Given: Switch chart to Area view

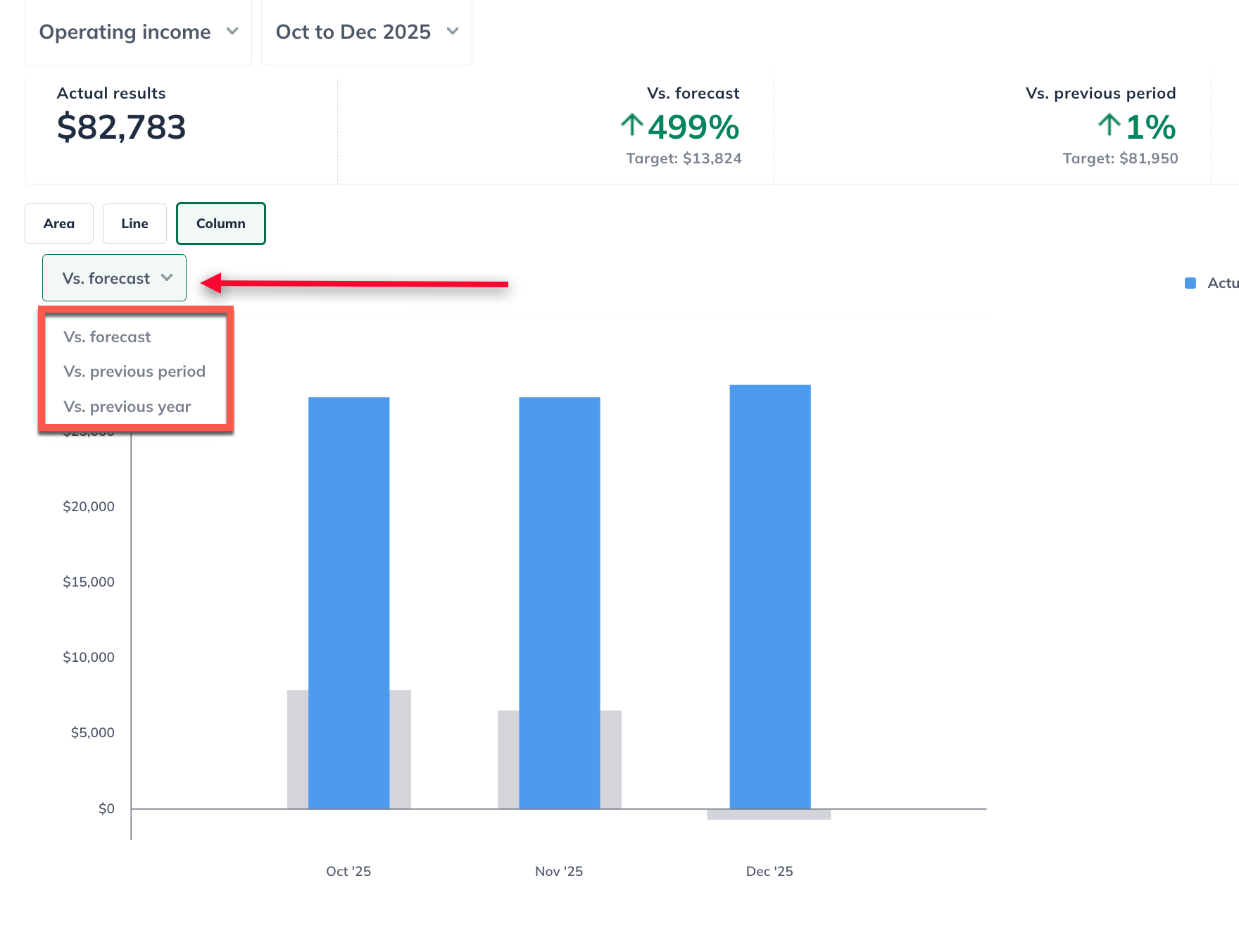Looking at the screenshot, I should [x=59, y=224].
